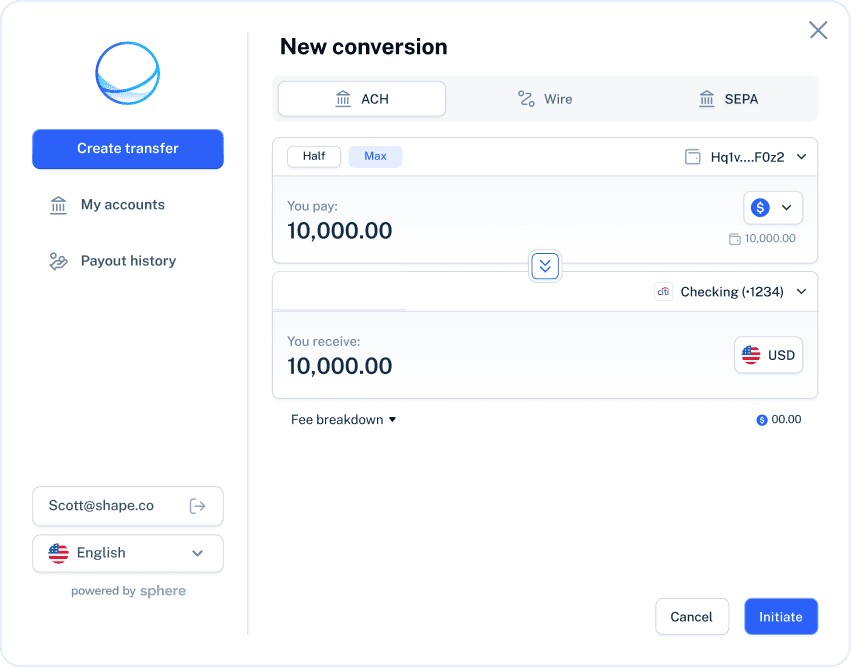Image resolution: width=851 pixels, height=668 pixels.
Task: Click the You pay: label
Action: (x=312, y=206)
